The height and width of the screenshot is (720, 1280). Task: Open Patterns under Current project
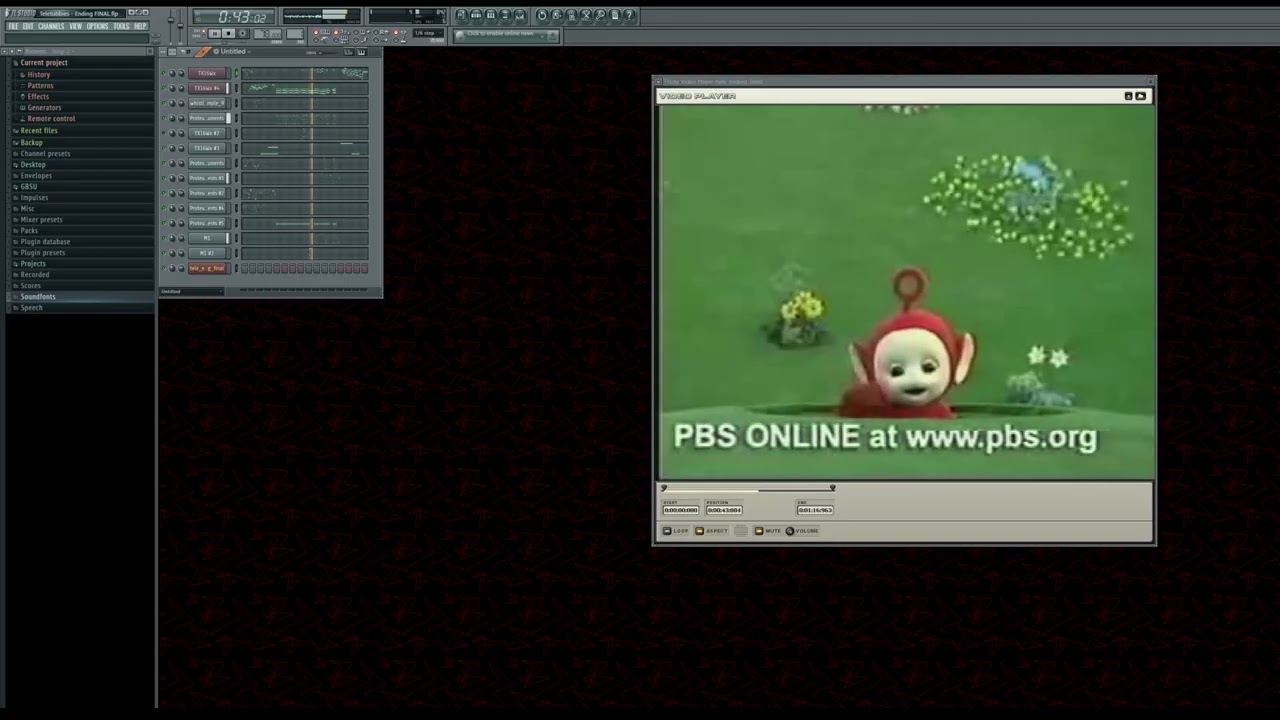82,85
